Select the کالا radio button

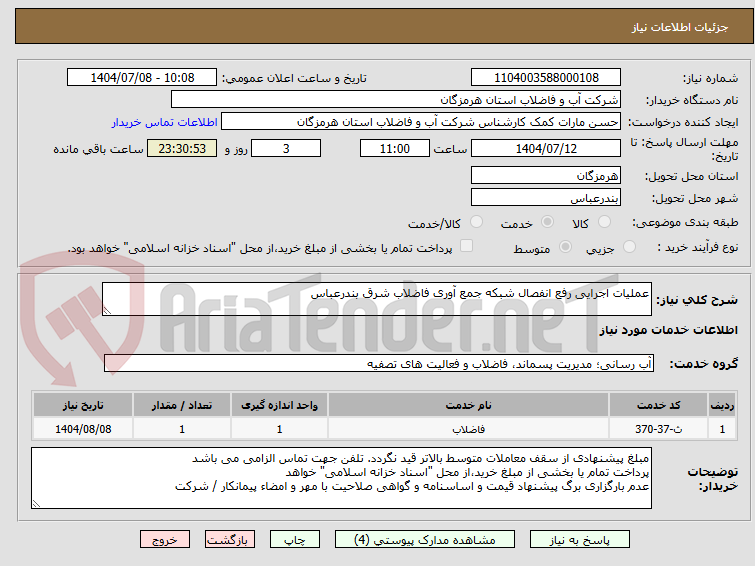604,222
